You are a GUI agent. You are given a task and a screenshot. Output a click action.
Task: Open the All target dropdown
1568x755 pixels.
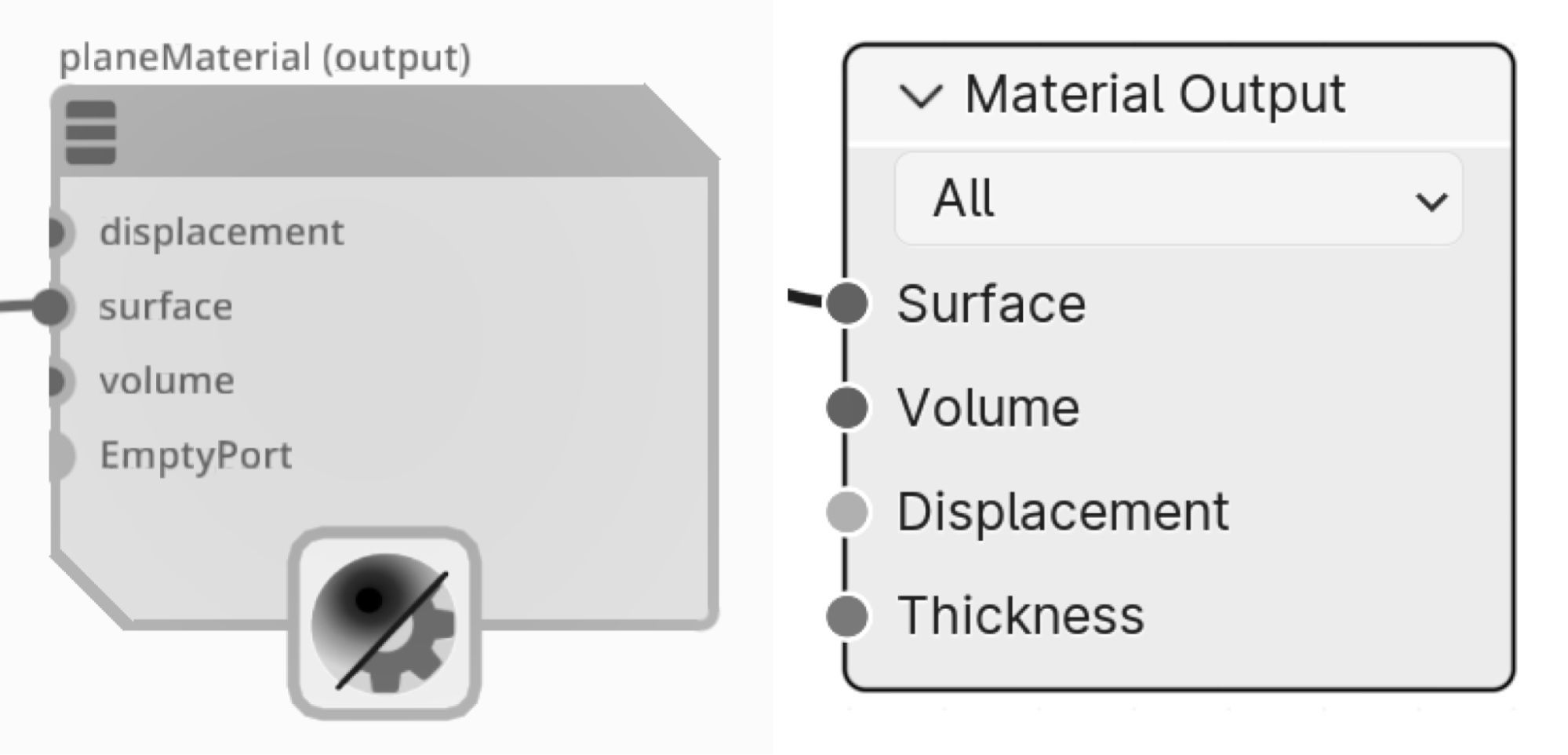pos(1177,199)
